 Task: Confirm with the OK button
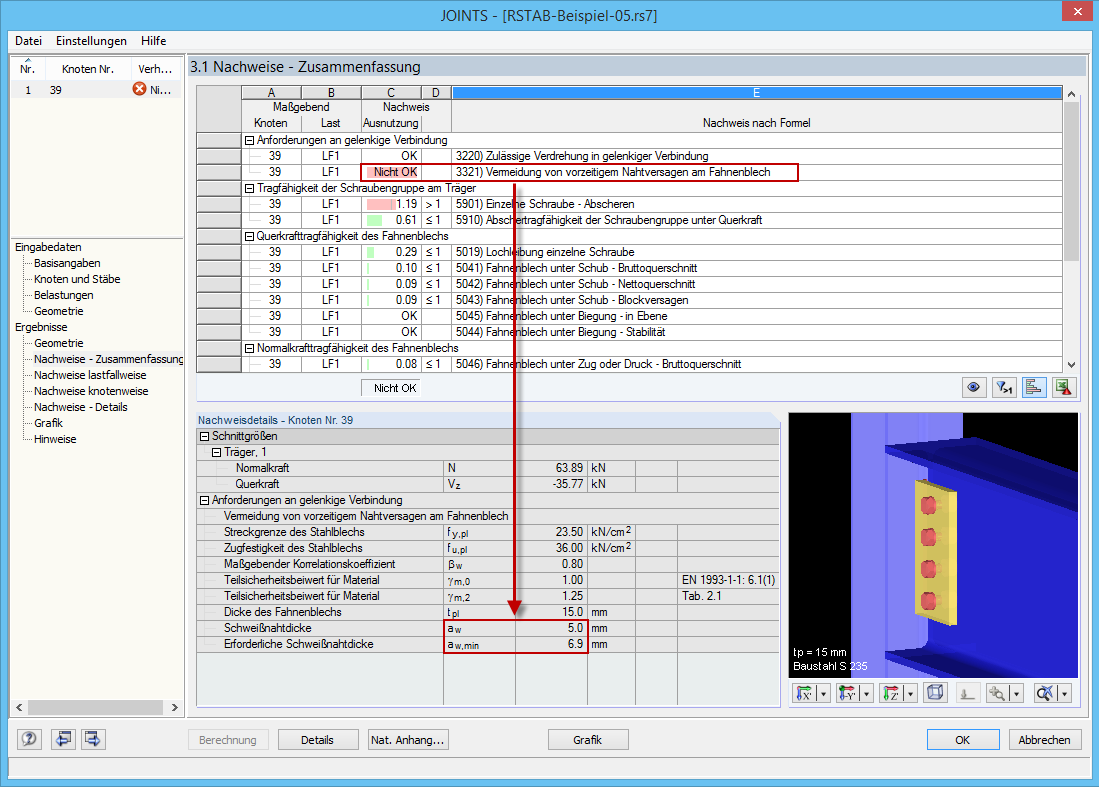963,739
